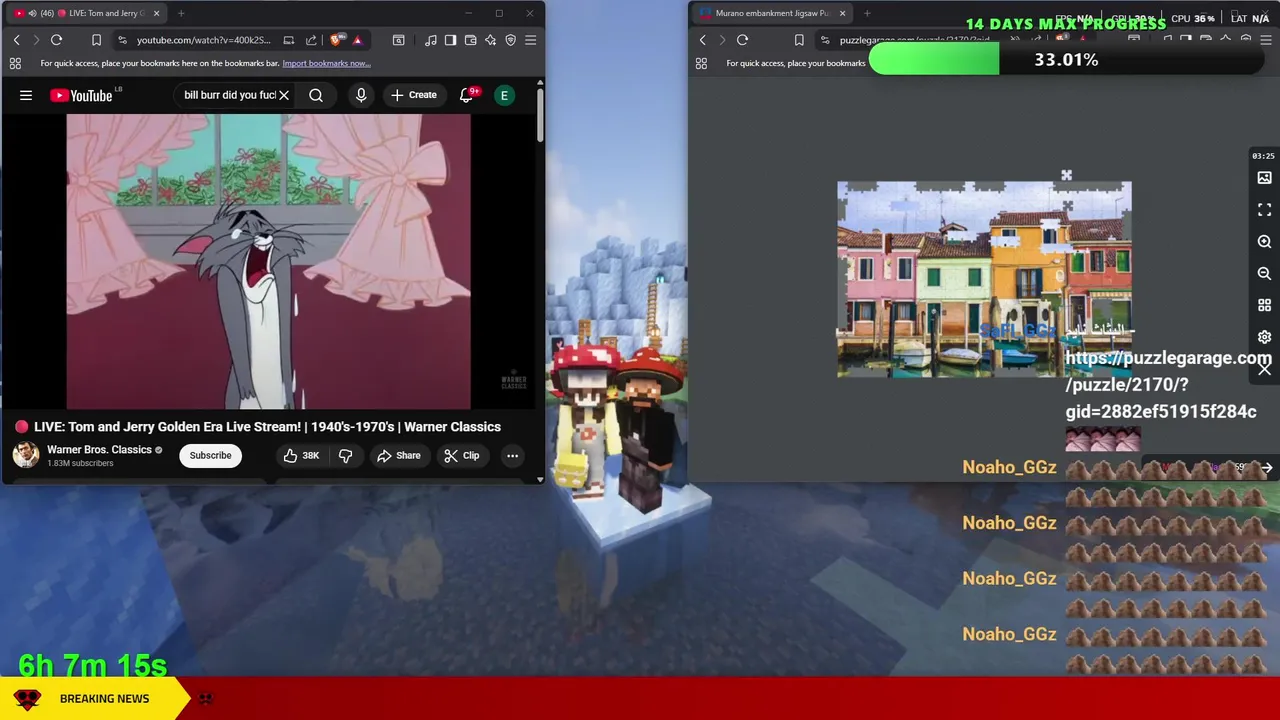
Task: Reload the YouTube browser page
Action: 56,40
